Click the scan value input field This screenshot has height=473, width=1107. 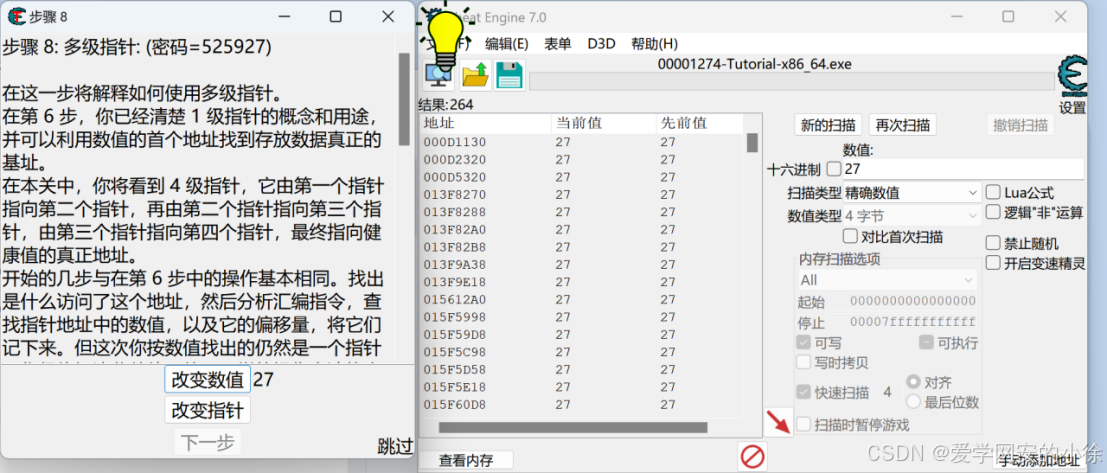(963, 169)
